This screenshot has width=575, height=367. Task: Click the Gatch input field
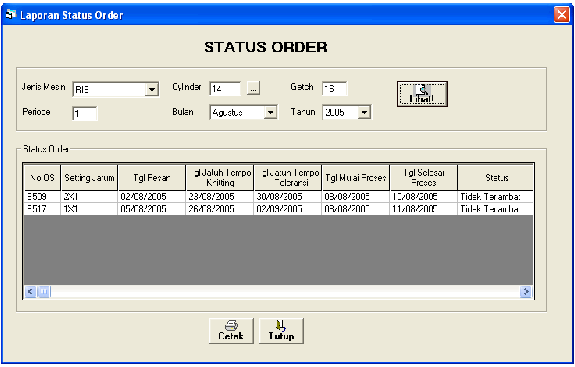pos(334,88)
